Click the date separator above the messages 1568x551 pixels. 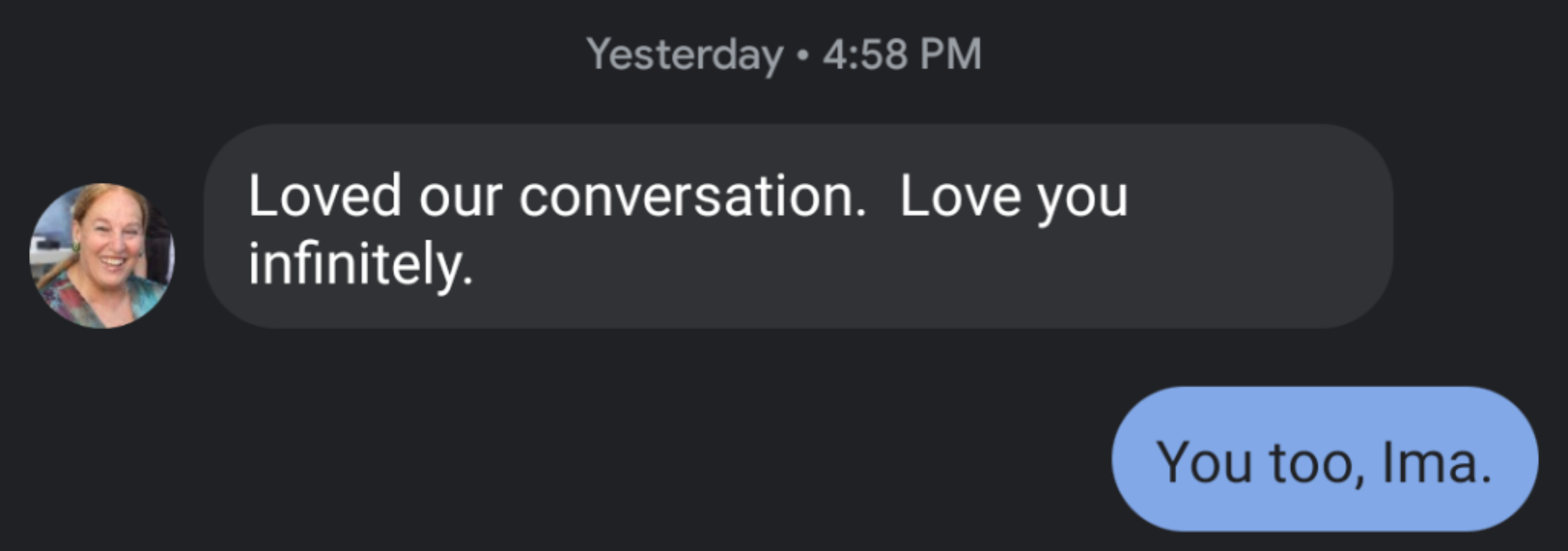pos(784,54)
